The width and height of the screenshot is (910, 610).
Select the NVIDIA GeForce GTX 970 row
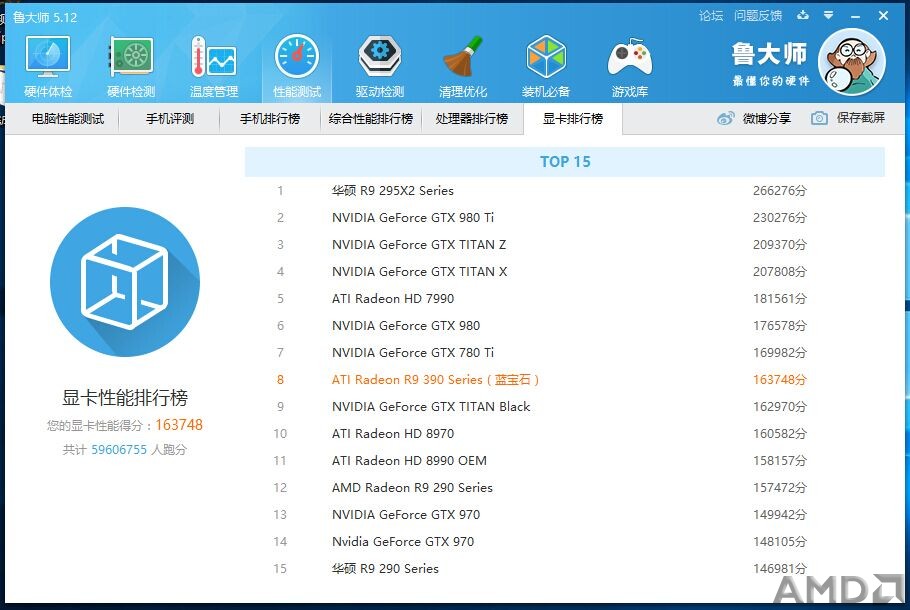coord(565,514)
